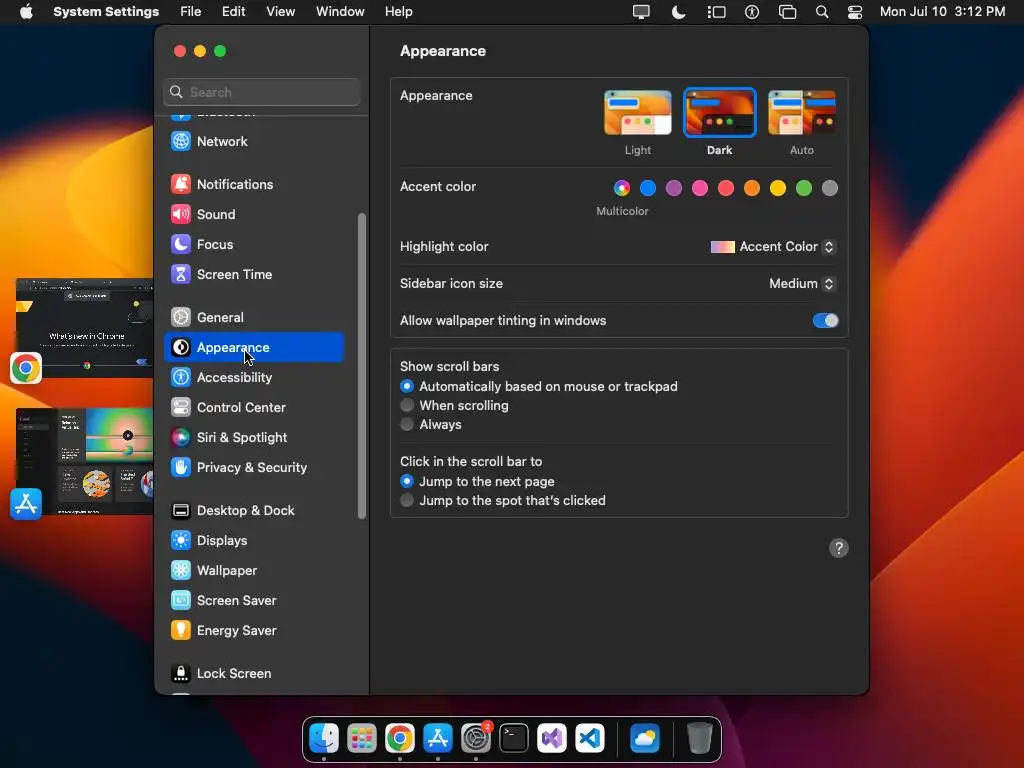This screenshot has width=1024, height=768.
Task: Open Privacy & Security settings
Action: pos(254,468)
